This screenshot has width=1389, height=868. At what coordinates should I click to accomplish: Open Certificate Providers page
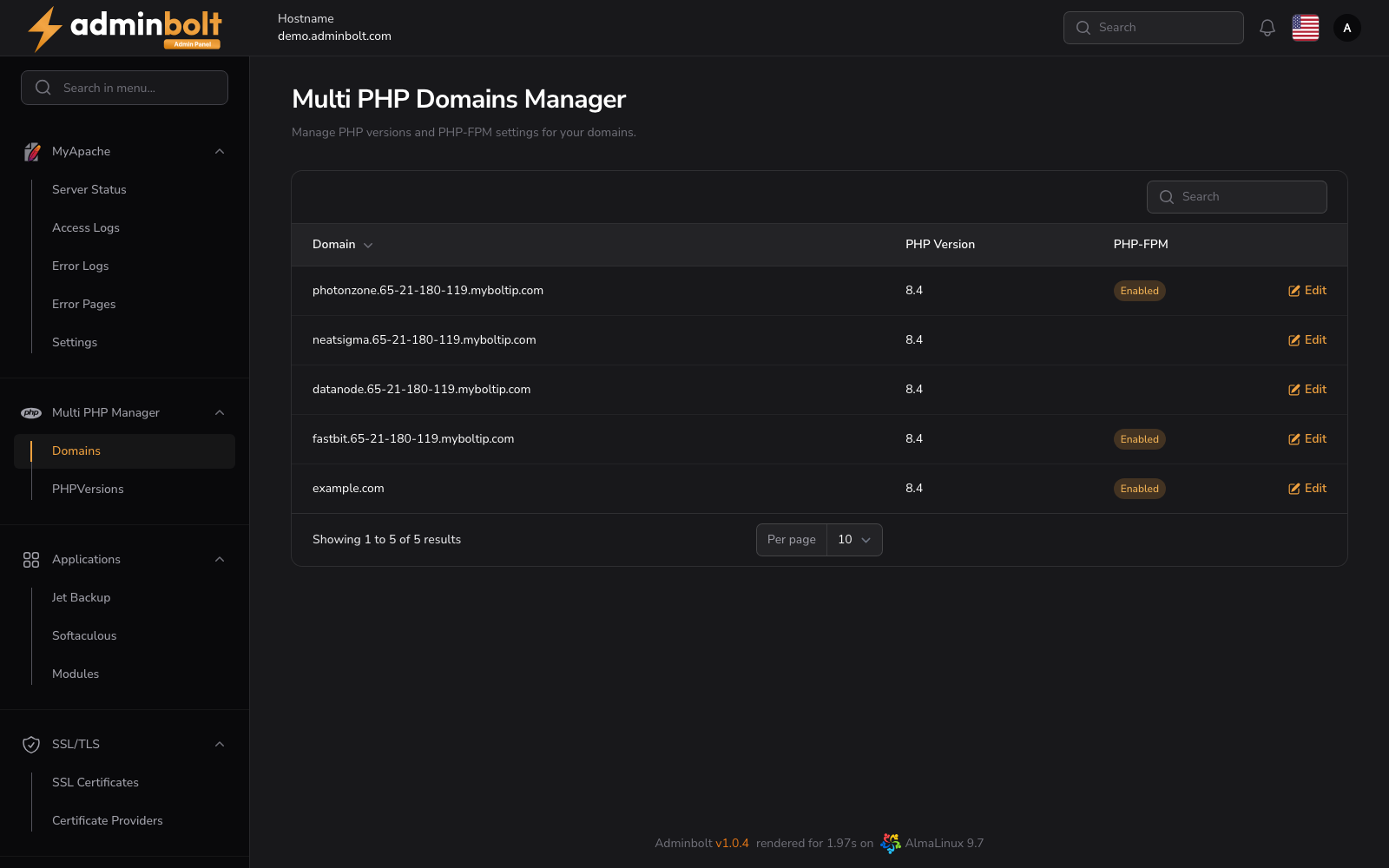click(108, 820)
